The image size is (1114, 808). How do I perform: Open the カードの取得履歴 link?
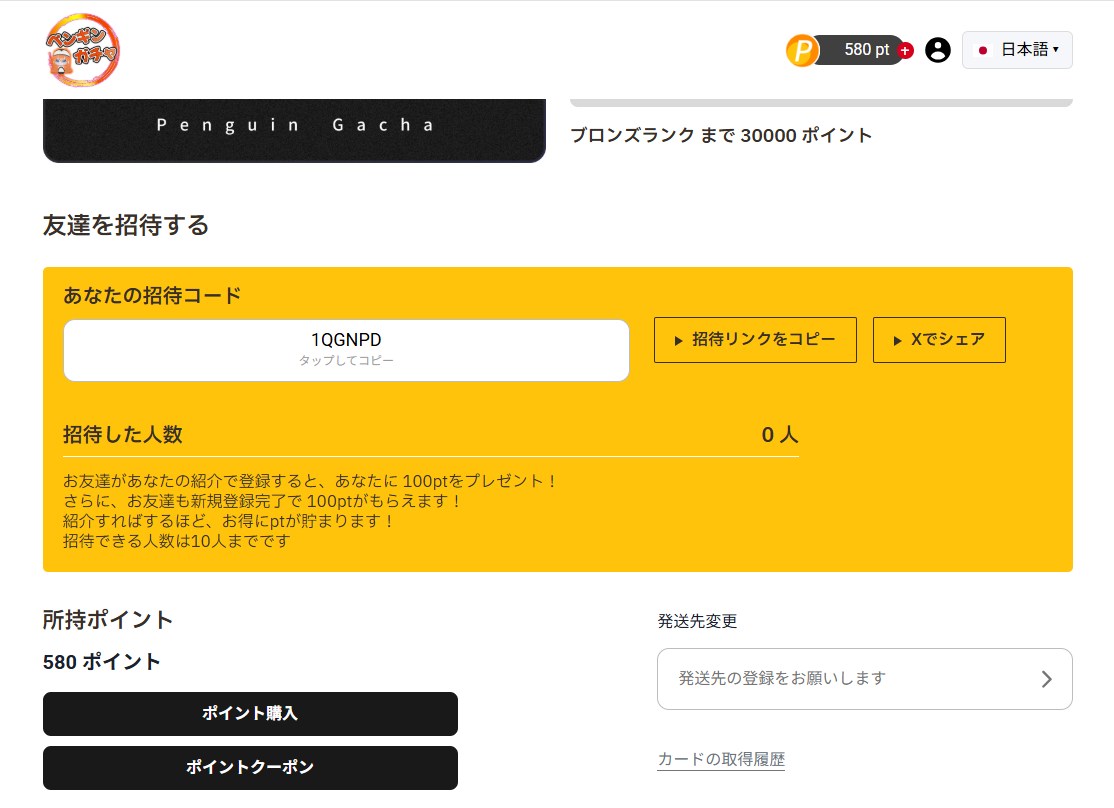click(721, 759)
